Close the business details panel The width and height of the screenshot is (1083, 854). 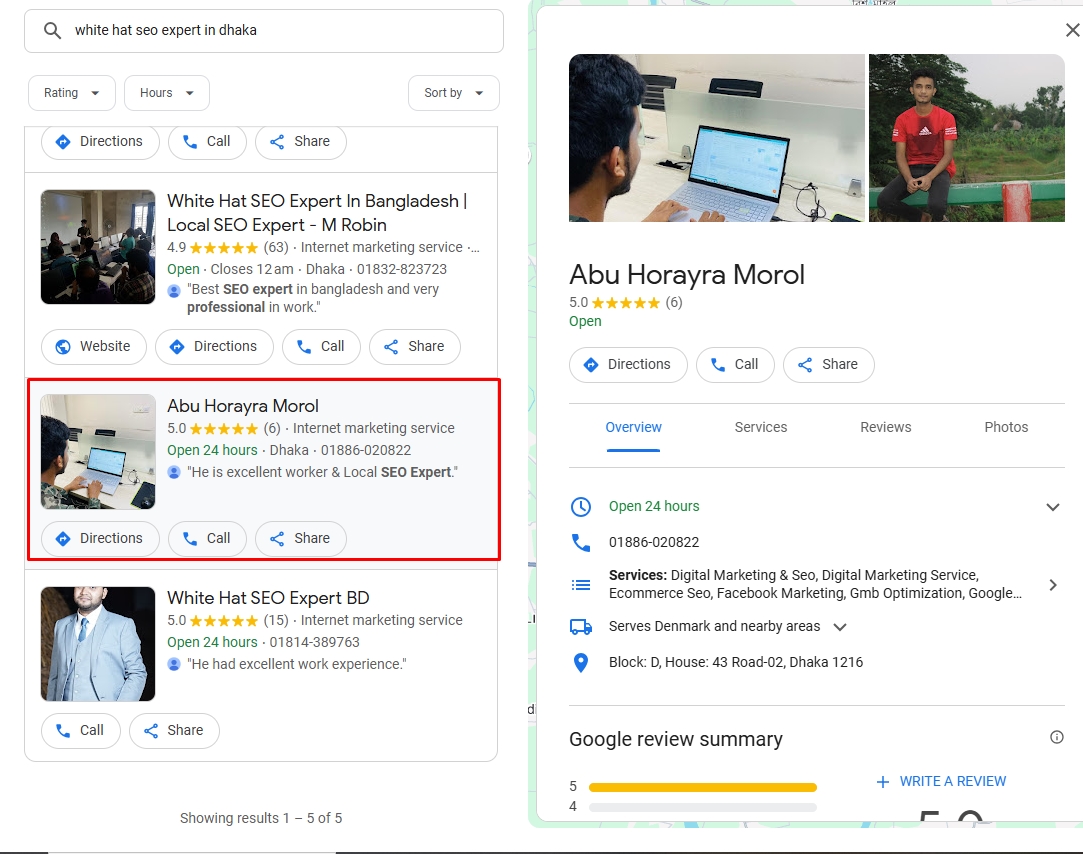pyautogui.click(x=1072, y=30)
